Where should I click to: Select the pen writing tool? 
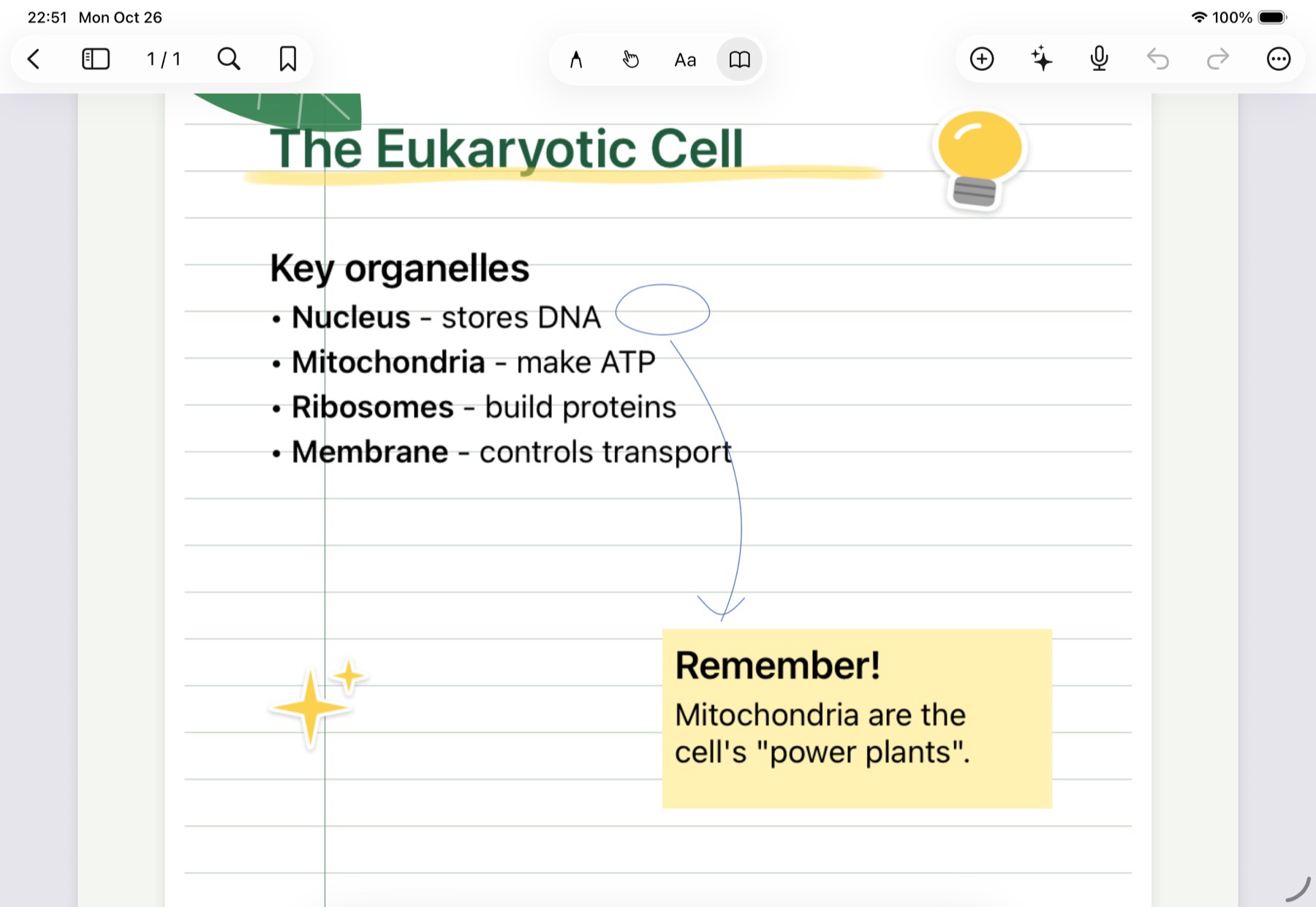pyautogui.click(x=576, y=59)
